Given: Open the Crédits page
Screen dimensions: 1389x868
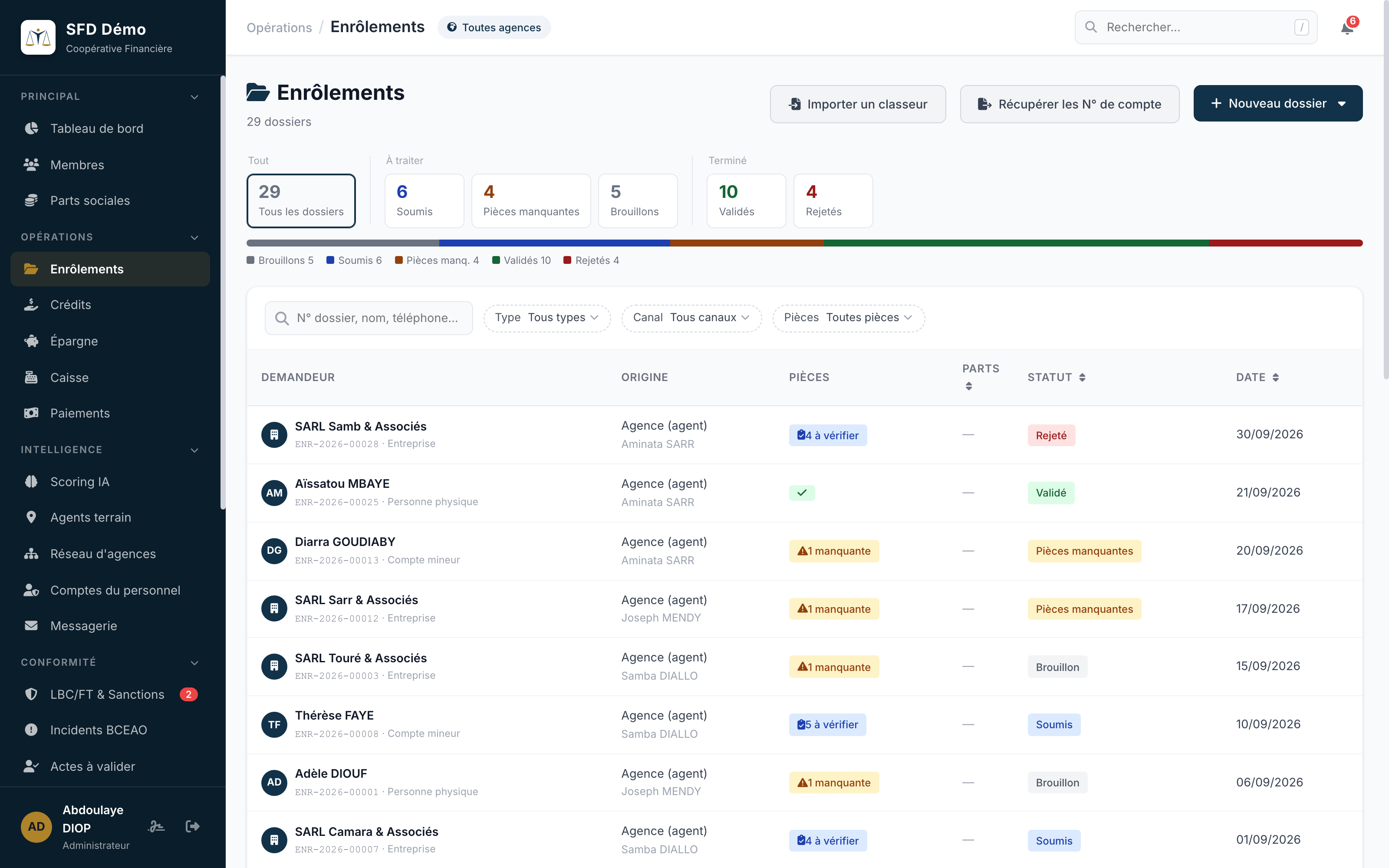Looking at the screenshot, I should coord(110,305).
